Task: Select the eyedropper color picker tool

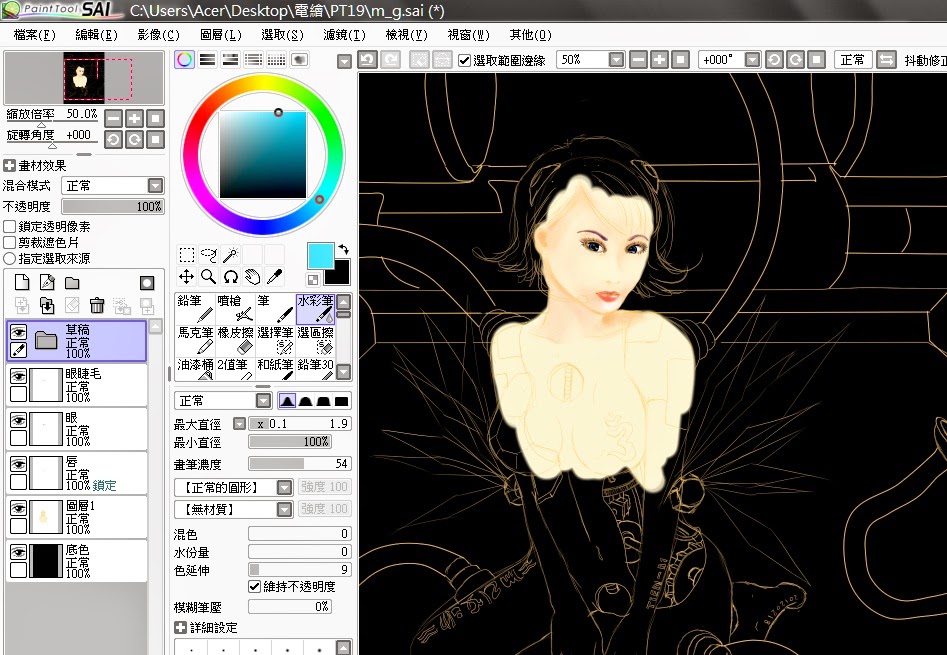Action: click(274, 276)
